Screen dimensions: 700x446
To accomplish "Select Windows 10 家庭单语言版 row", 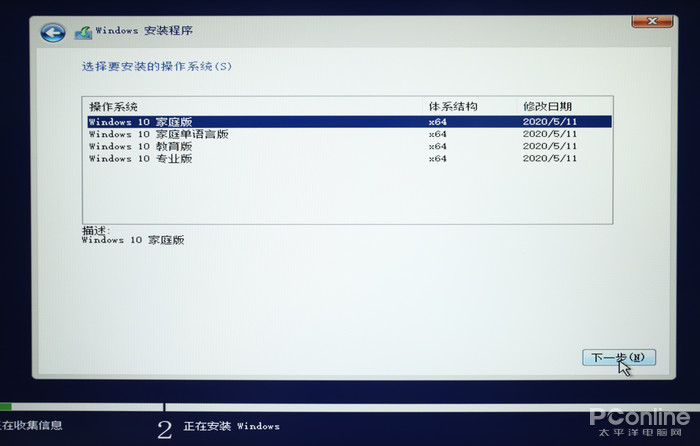I will pyautogui.click(x=350, y=134).
